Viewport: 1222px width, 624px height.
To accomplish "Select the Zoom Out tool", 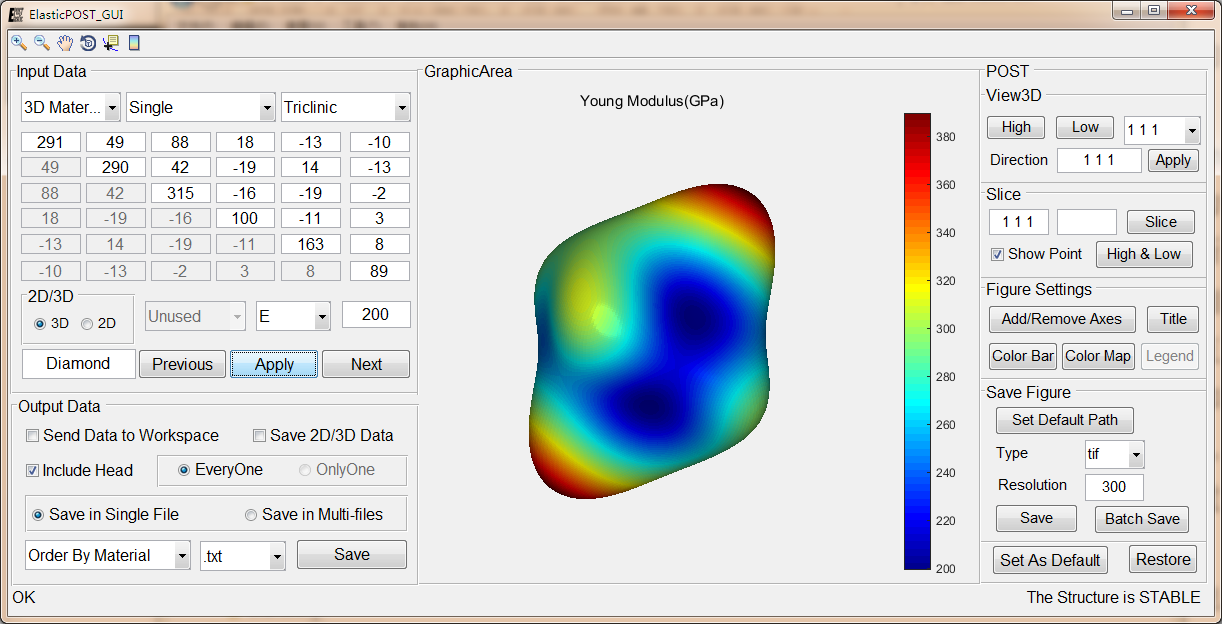I will point(42,43).
